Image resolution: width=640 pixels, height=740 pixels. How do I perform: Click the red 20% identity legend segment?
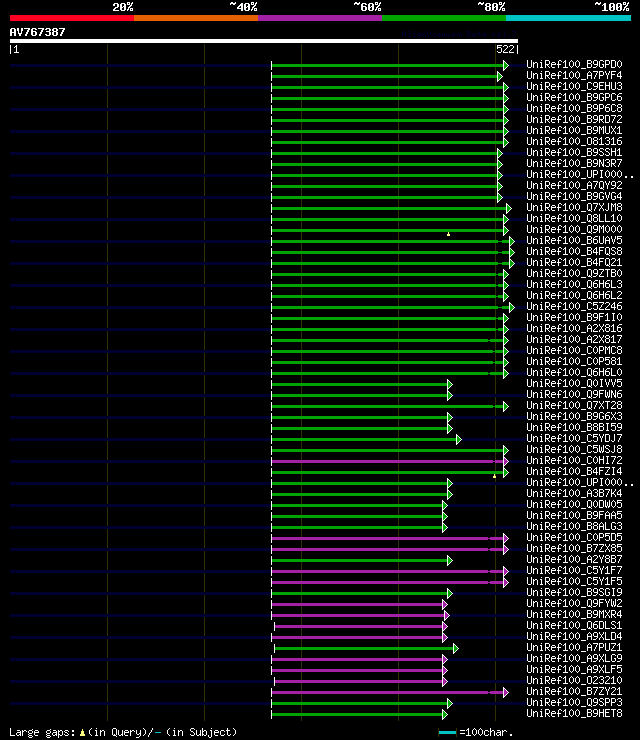pyautogui.click(x=72, y=18)
